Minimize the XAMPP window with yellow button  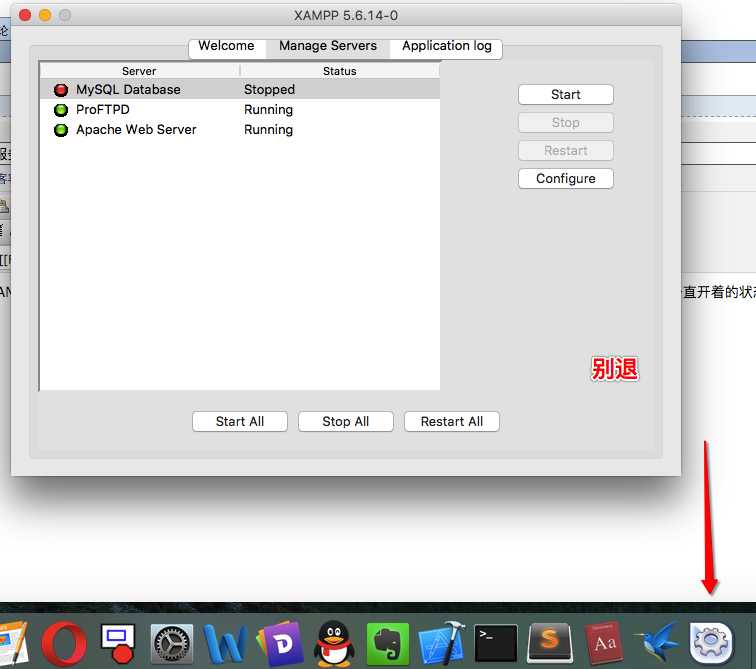point(45,15)
